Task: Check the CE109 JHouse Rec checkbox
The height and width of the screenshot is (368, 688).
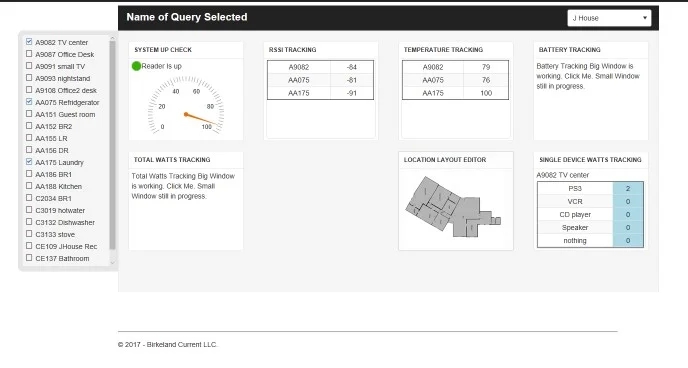Action: click(29, 246)
